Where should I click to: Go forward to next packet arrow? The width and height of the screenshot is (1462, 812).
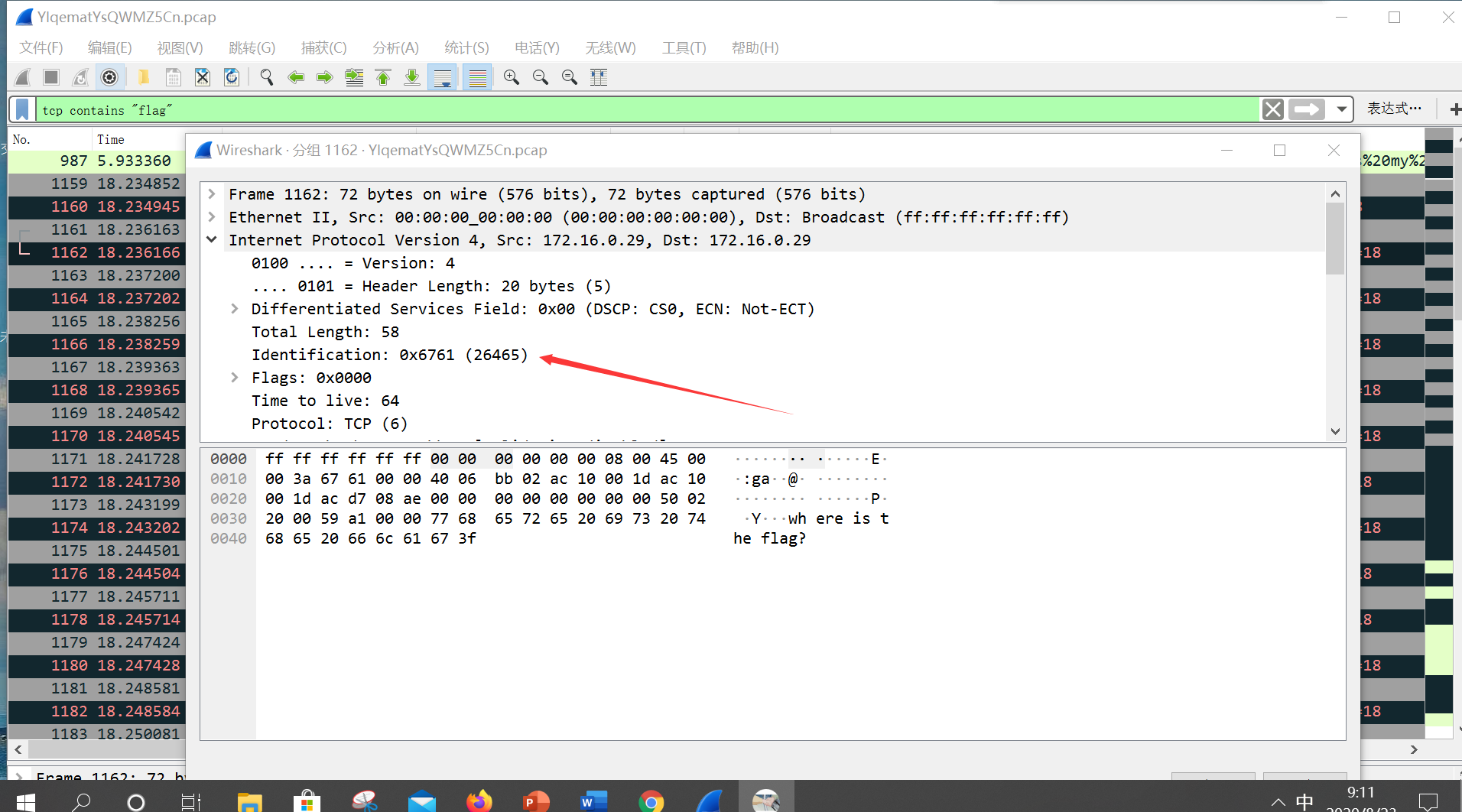click(325, 77)
